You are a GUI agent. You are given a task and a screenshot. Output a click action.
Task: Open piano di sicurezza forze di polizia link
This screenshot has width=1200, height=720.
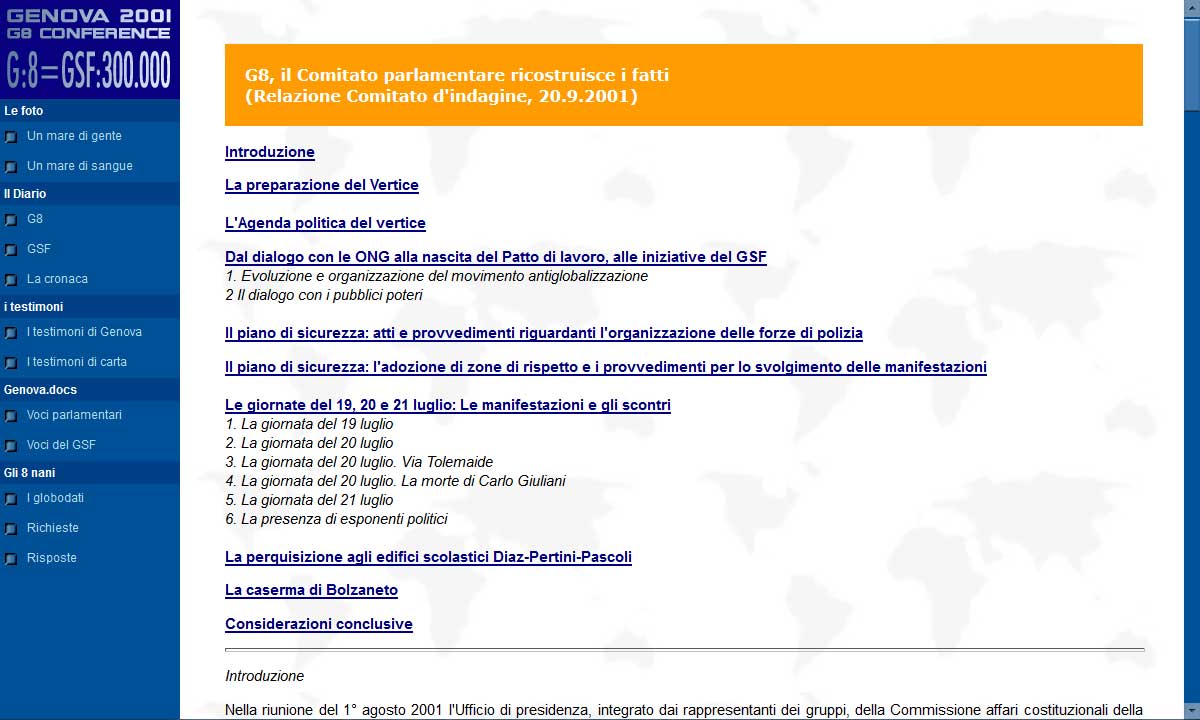[x=544, y=333]
